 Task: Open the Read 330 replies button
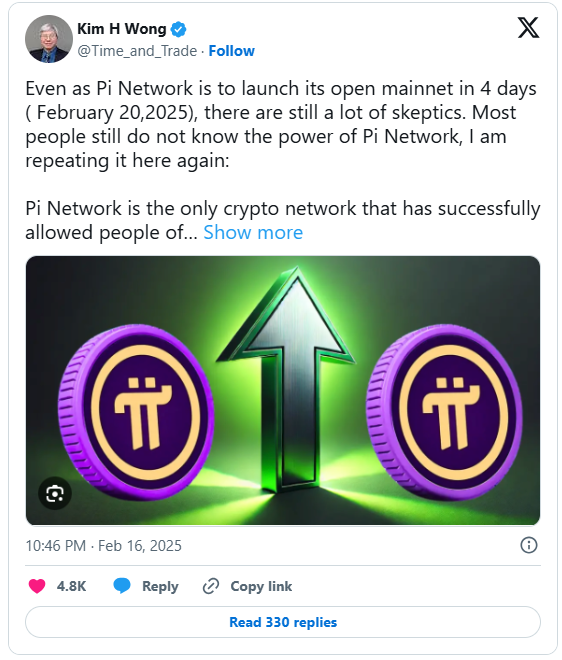coord(283,622)
